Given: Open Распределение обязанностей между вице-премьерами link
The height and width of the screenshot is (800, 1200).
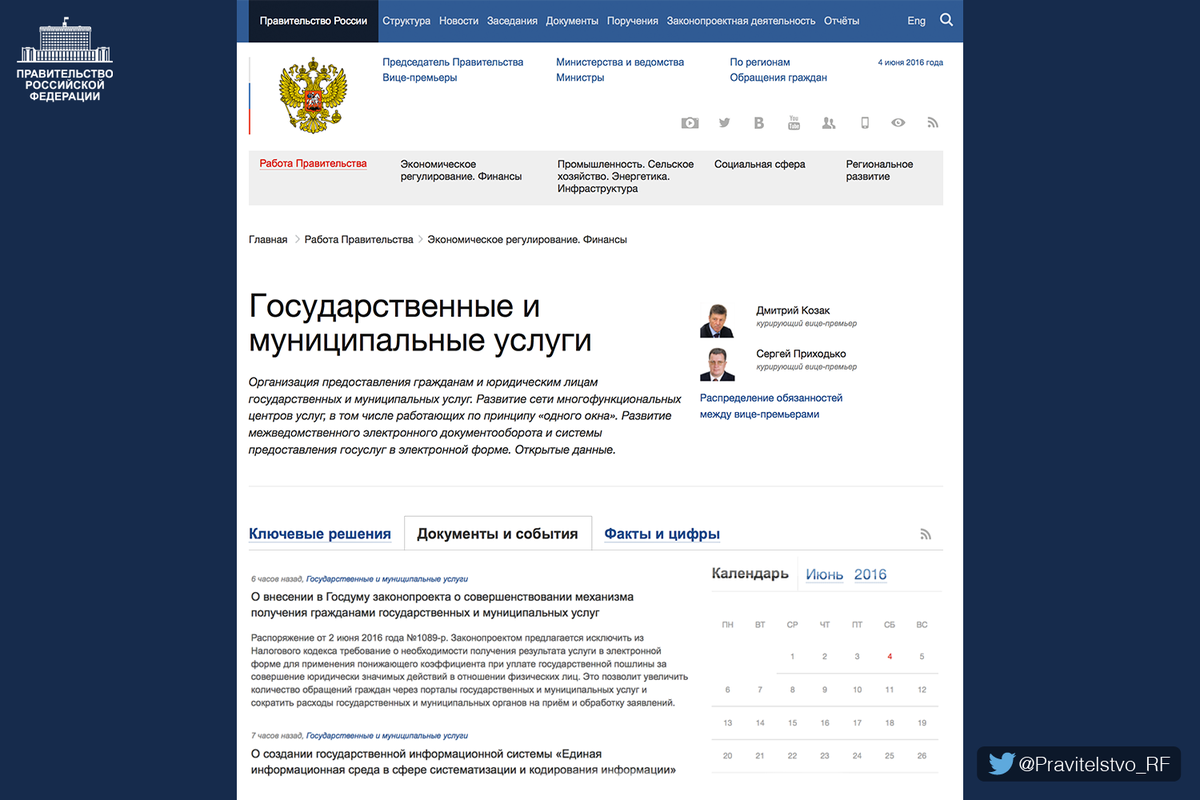Looking at the screenshot, I should pos(771,406).
